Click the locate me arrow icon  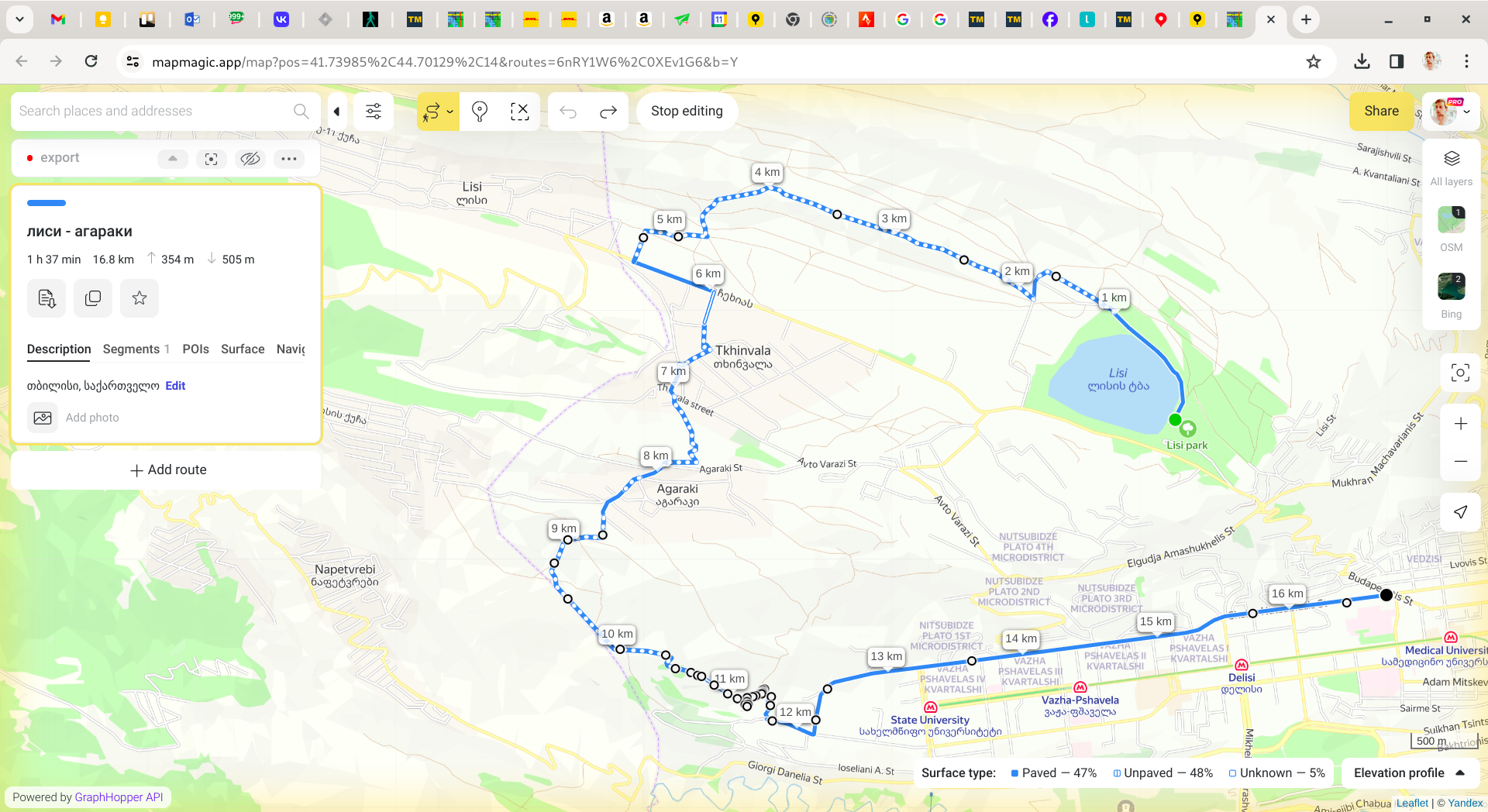coord(1460,512)
